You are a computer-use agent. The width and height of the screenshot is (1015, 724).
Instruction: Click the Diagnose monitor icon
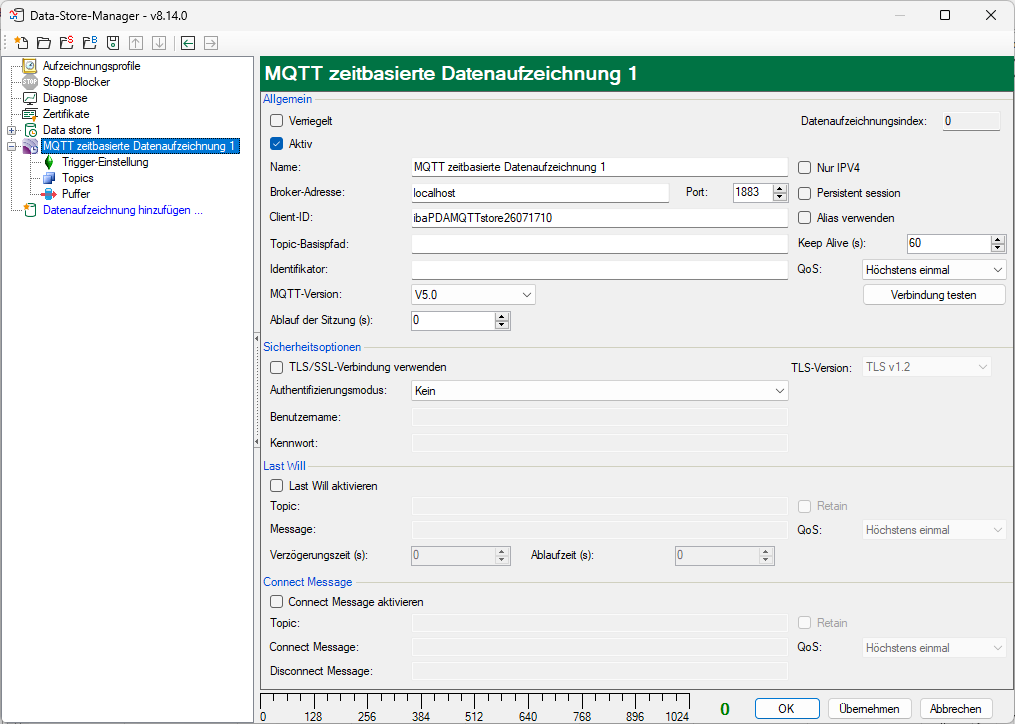30,98
